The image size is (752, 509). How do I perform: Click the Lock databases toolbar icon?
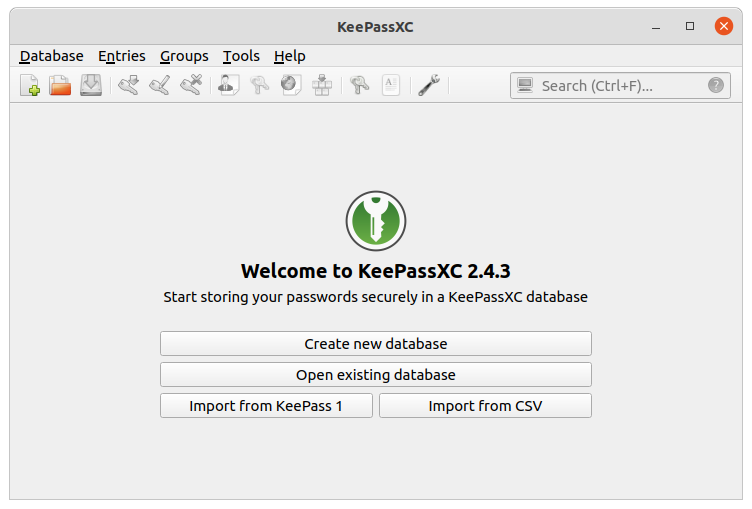(359, 86)
